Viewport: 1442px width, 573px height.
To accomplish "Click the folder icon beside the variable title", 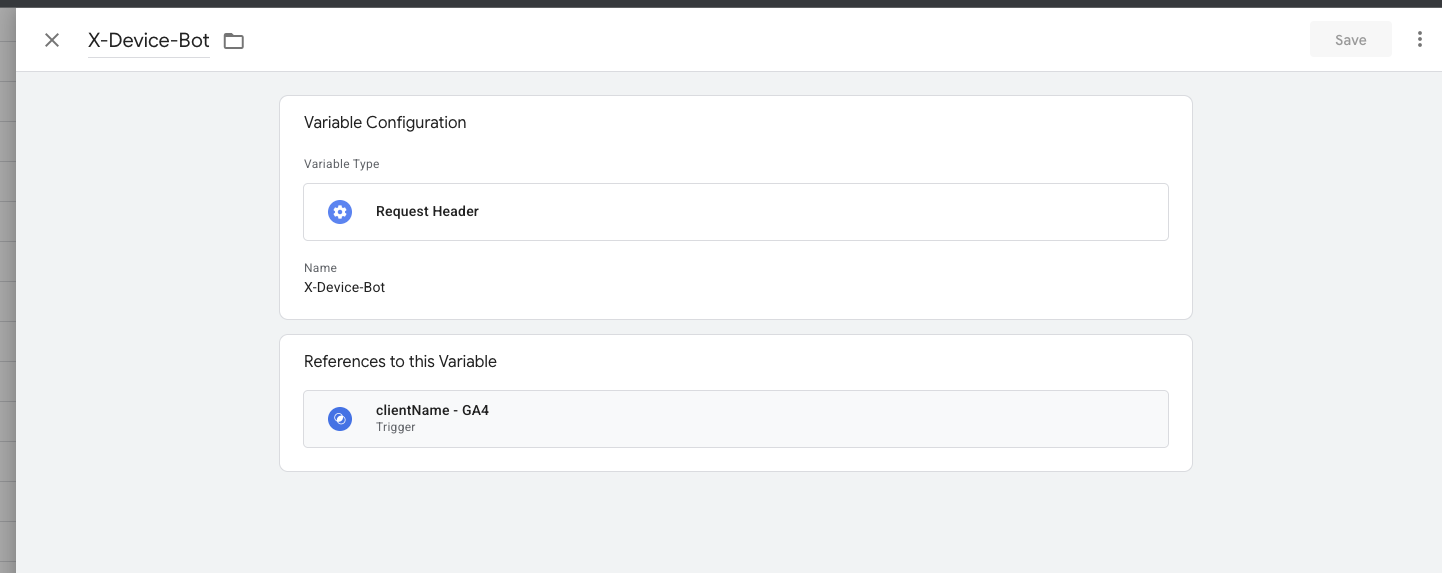I will click(234, 41).
